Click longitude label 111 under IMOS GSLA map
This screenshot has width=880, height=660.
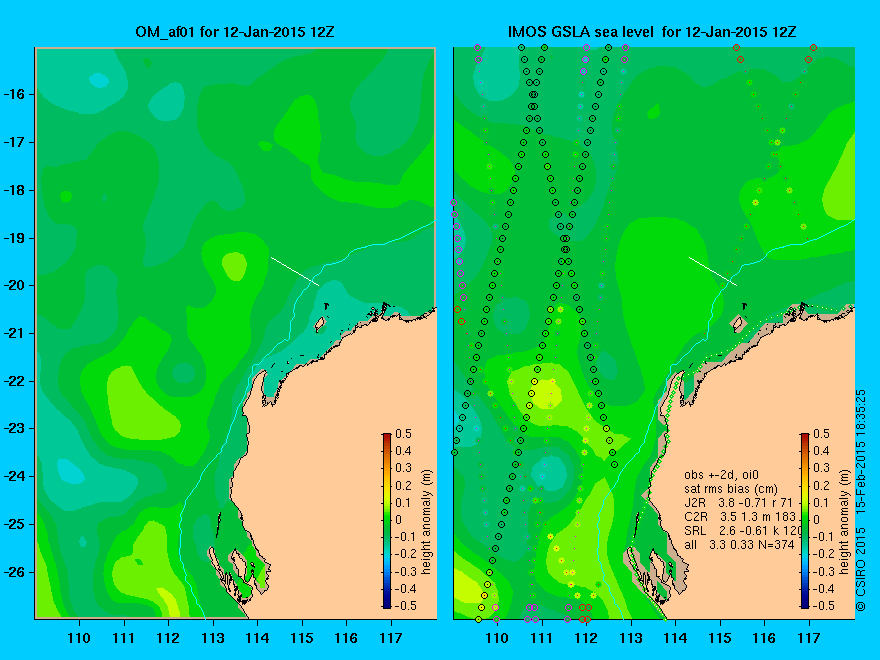[542, 638]
